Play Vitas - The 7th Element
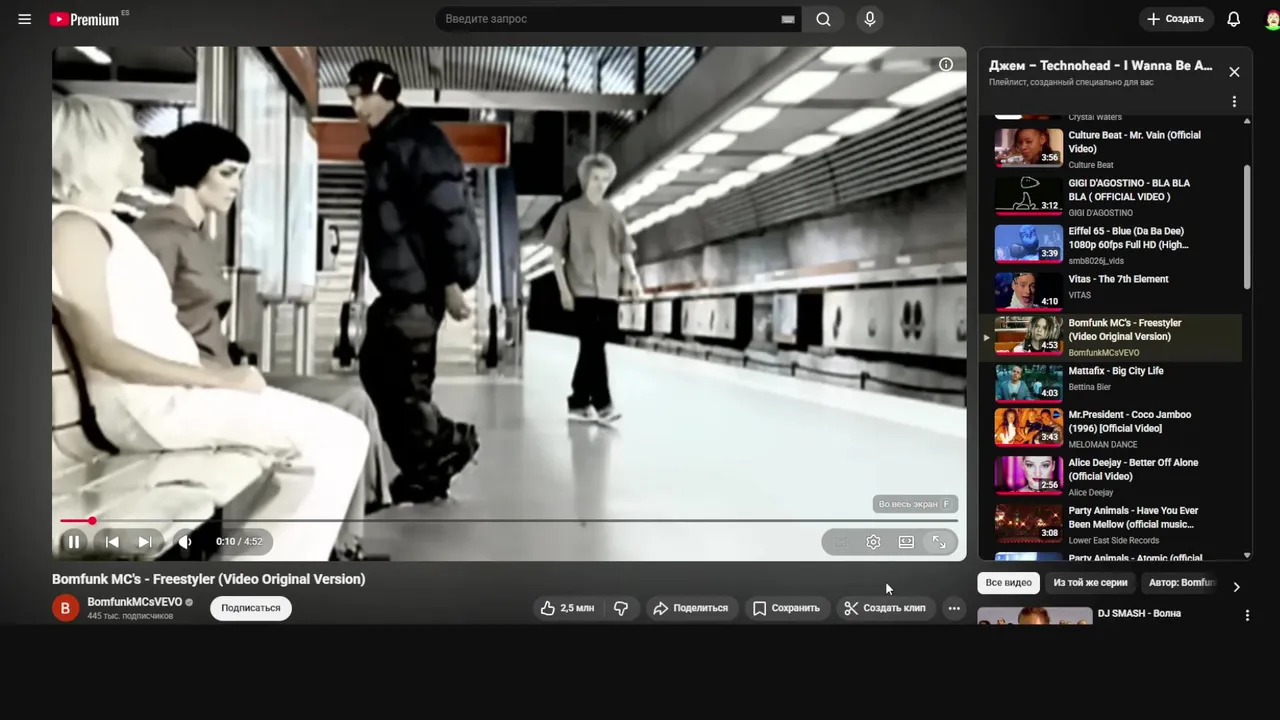 (1110, 290)
